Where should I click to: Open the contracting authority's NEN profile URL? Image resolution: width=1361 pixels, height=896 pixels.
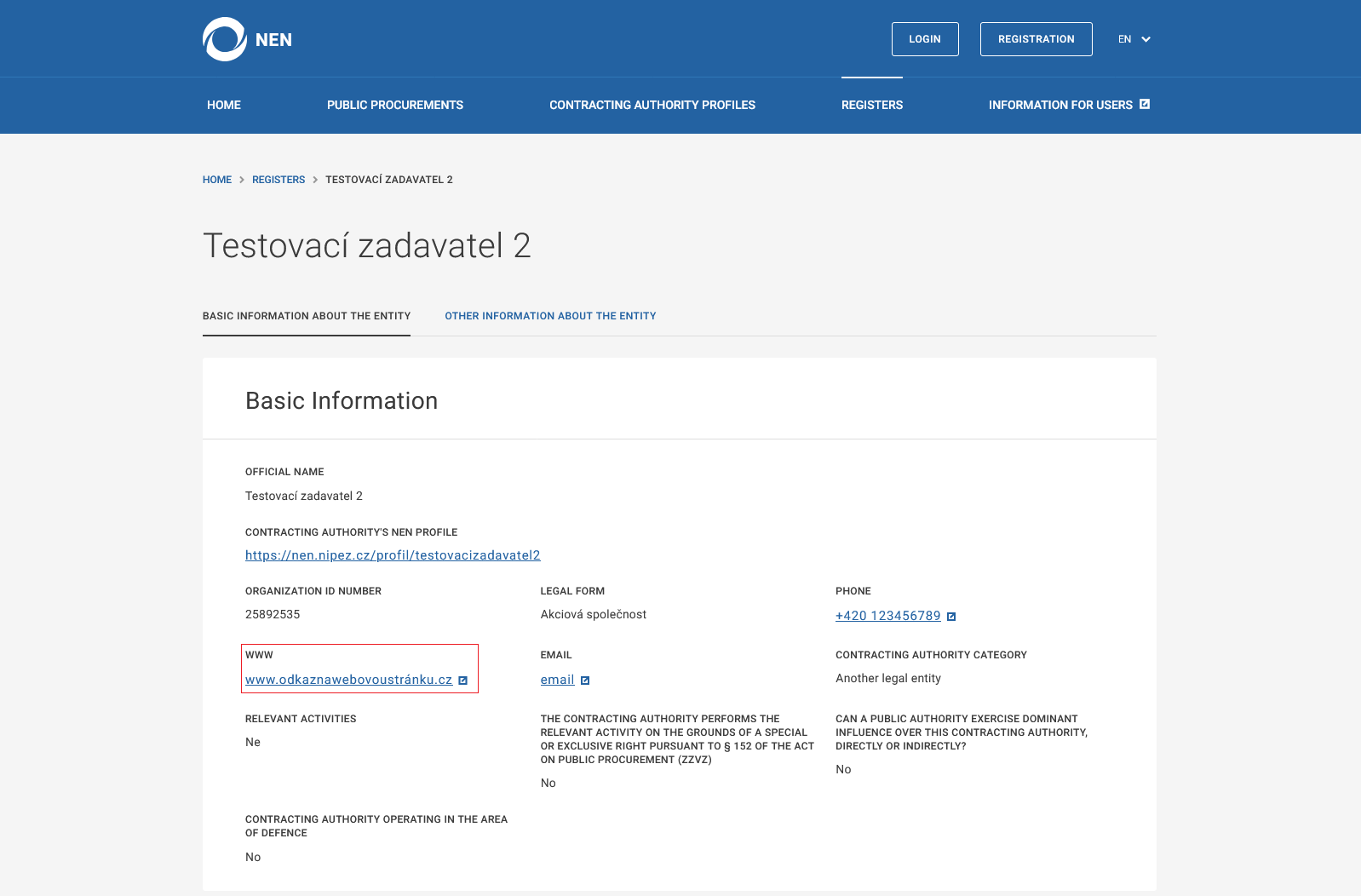pyautogui.click(x=393, y=555)
